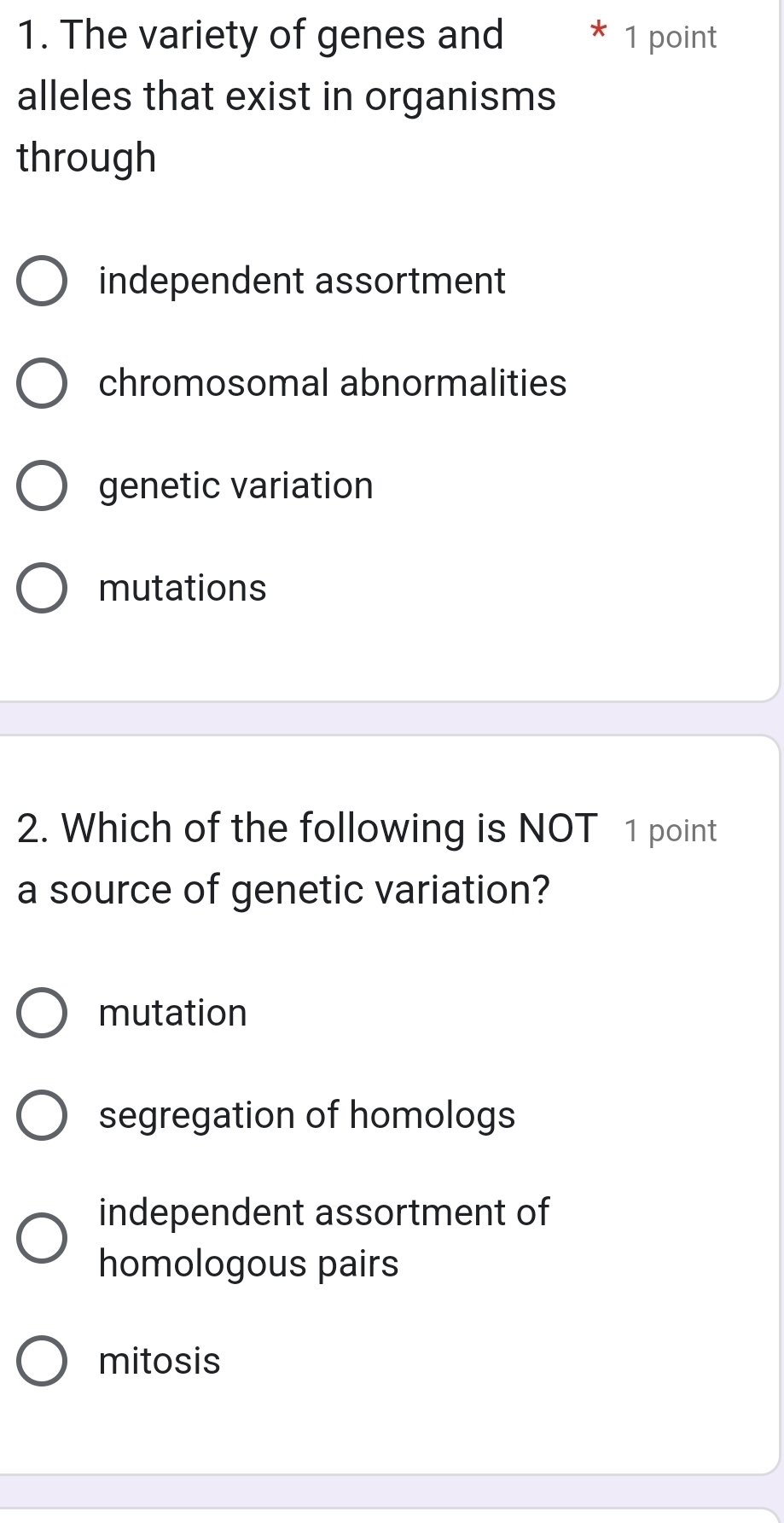Viewport: 784px width, 1523px height.
Task: Click the answer text "segregation of homologs"
Action: point(306,1115)
